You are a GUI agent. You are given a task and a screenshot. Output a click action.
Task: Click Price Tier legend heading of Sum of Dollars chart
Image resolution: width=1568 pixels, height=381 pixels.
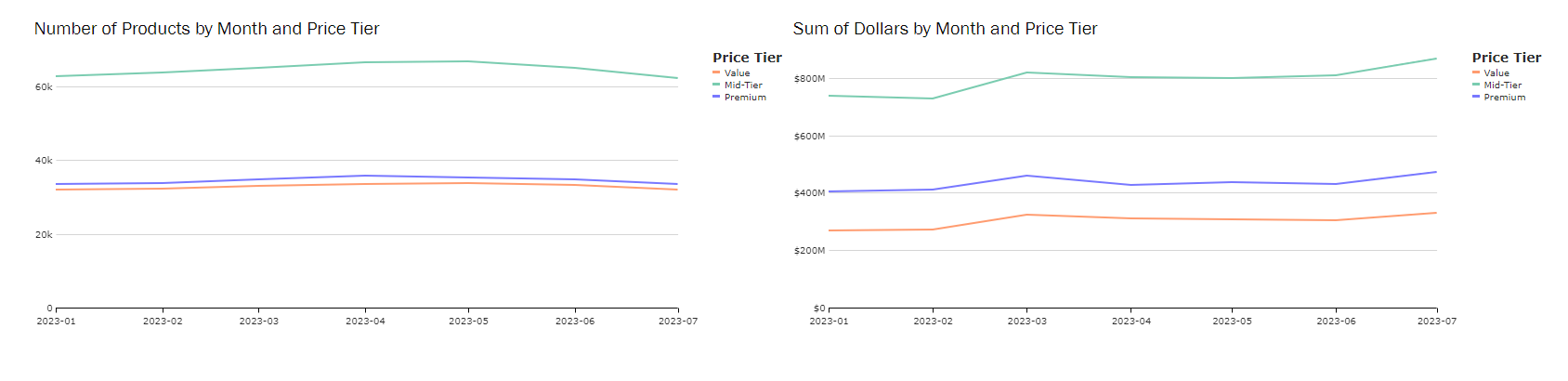pyautogui.click(x=1506, y=58)
